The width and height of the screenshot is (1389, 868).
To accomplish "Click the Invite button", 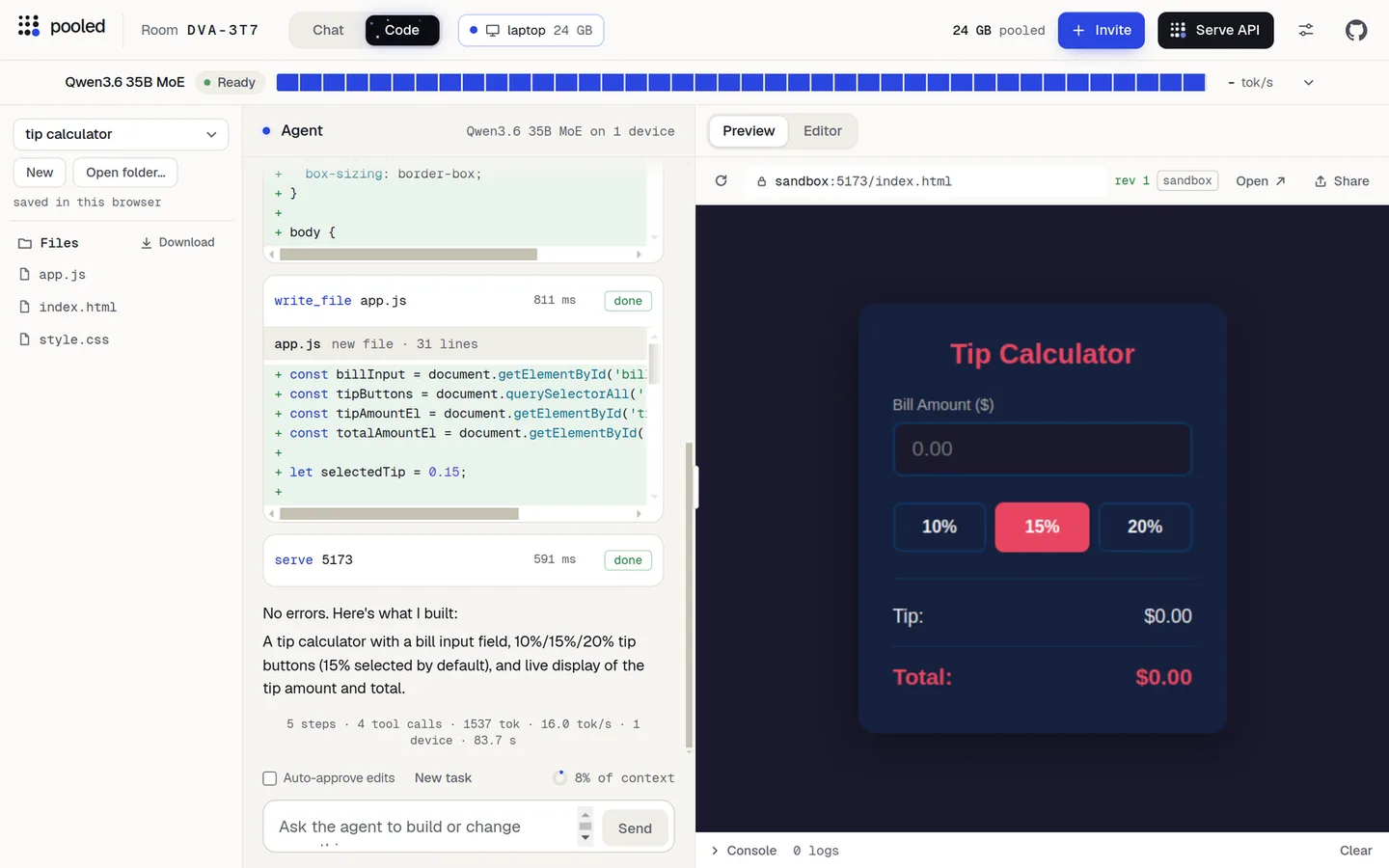I will pyautogui.click(x=1101, y=30).
